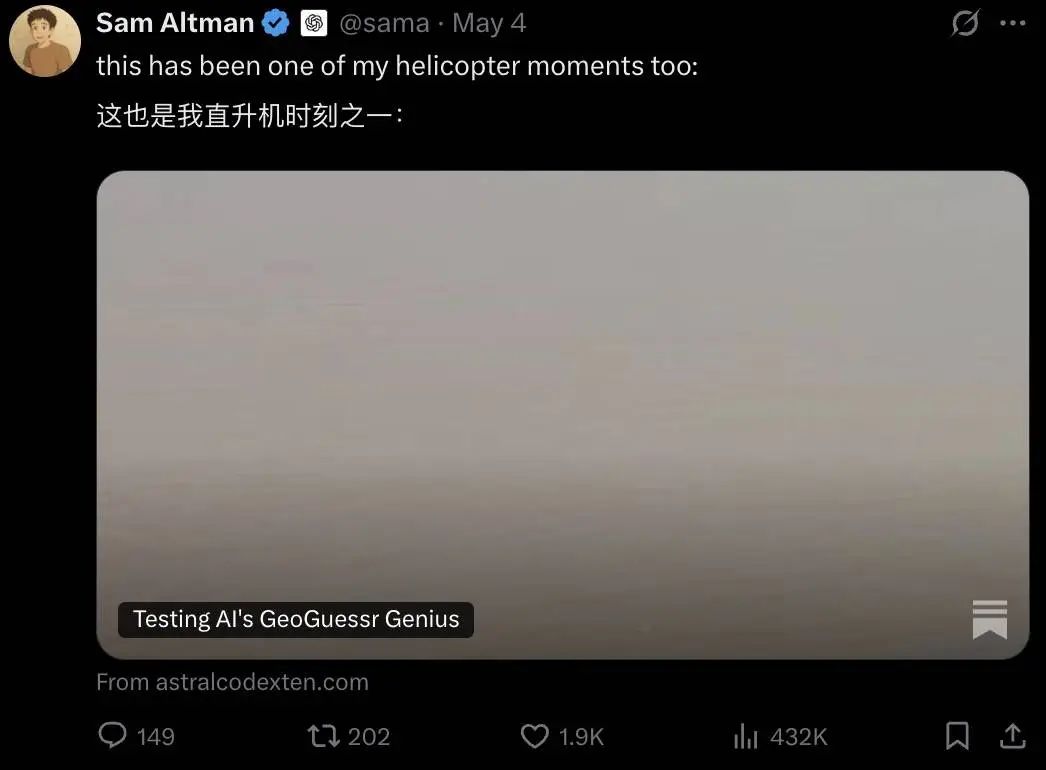Click the blue verified checkmark badge

point(276,23)
